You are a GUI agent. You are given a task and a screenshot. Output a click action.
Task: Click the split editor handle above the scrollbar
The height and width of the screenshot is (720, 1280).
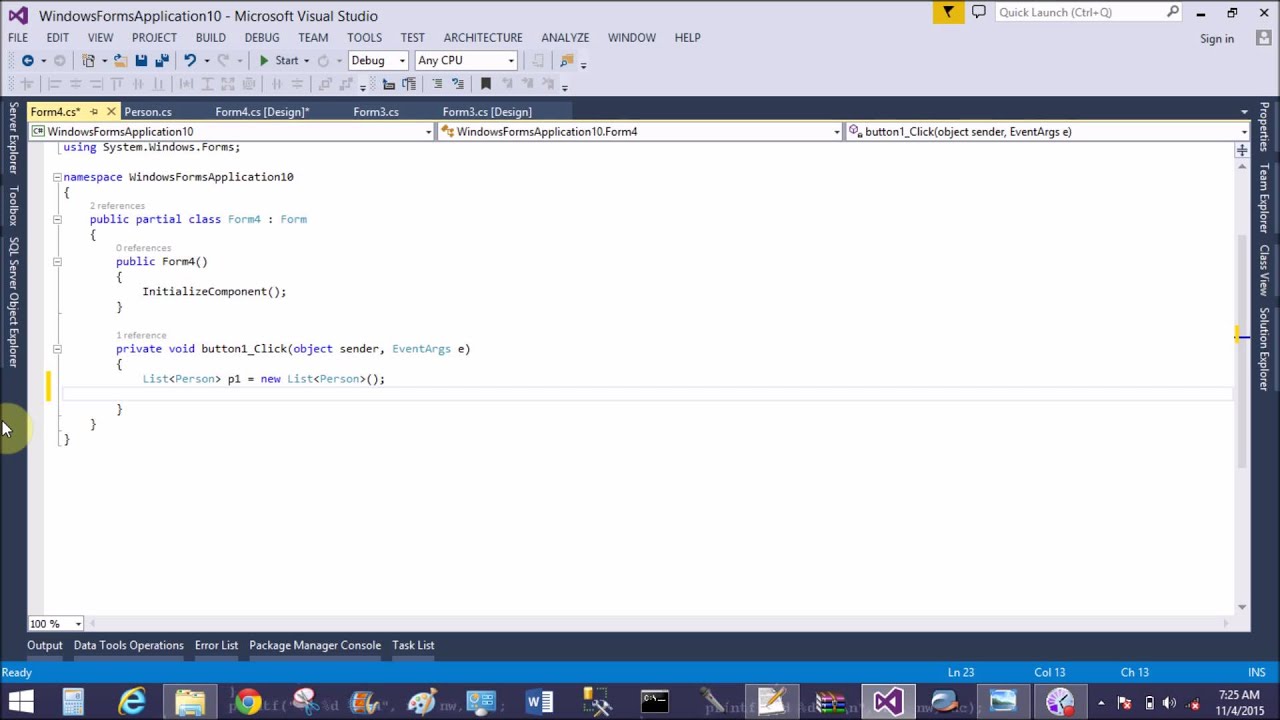coord(1242,150)
